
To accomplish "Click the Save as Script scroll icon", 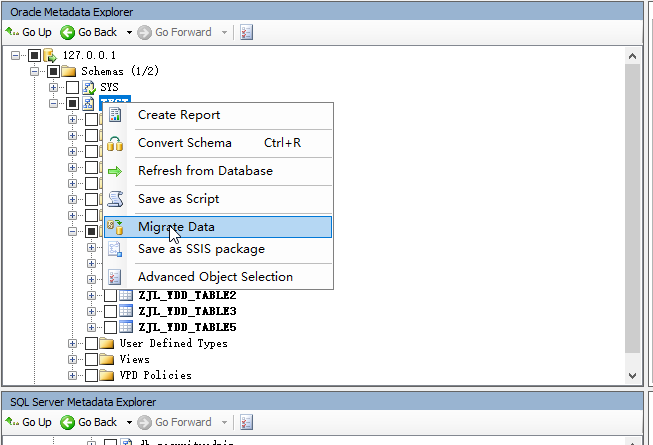I will click(115, 199).
